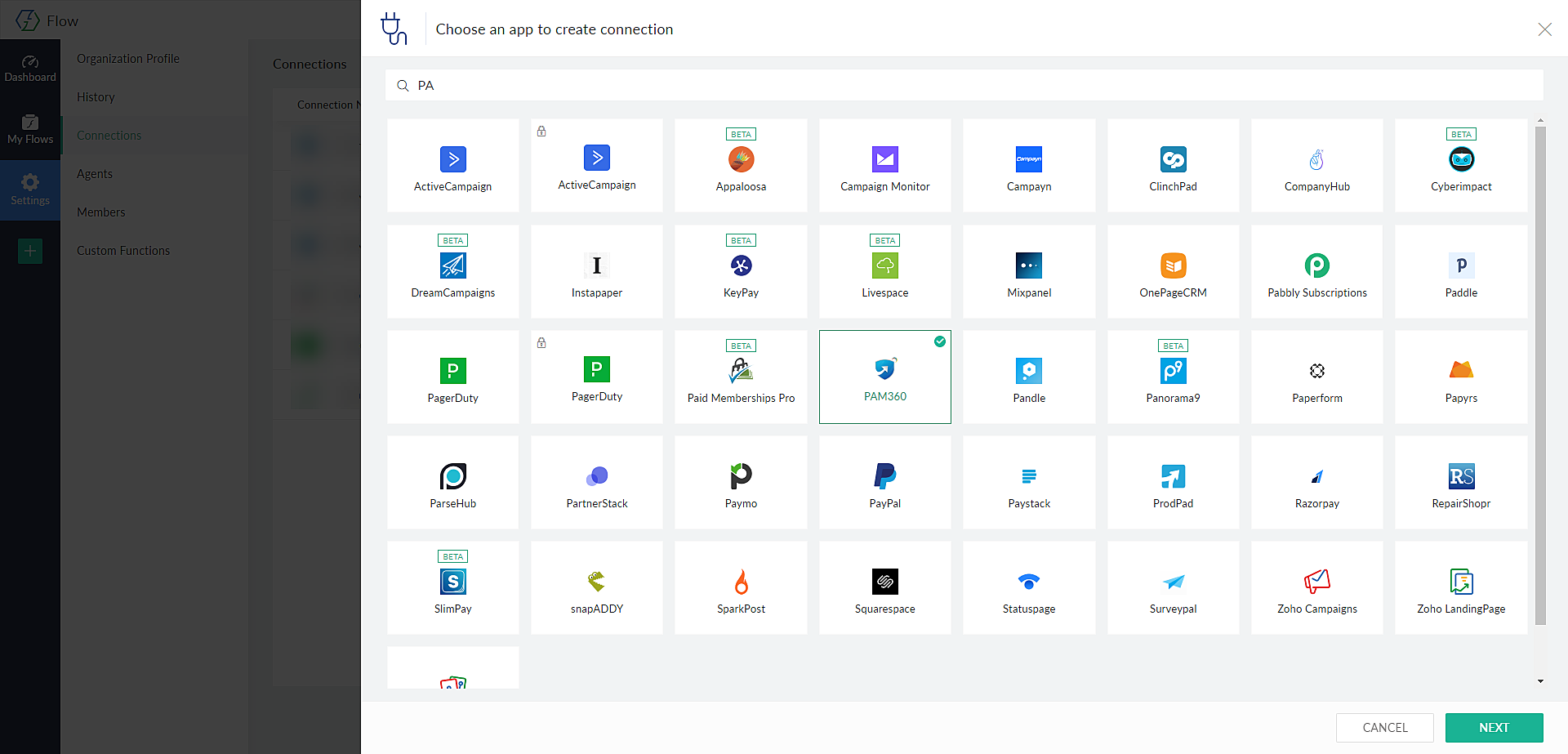Select the SparkPost app icon
The height and width of the screenshot is (754, 1568).
pyautogui.click(x=741, y=587)
